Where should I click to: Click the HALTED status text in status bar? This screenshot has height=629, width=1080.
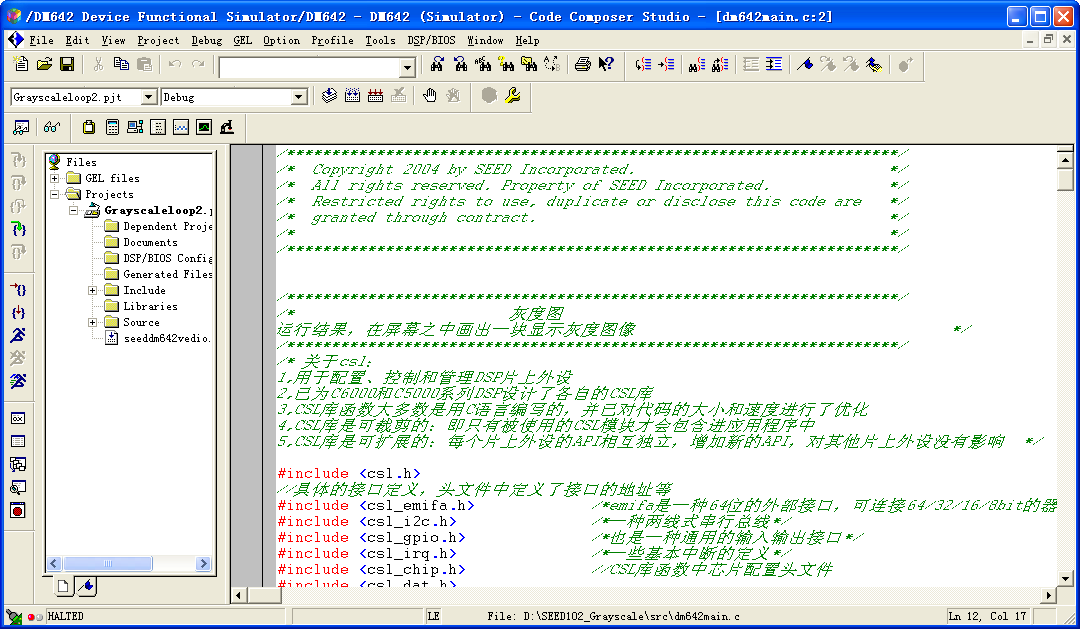(x=65, y=616)
